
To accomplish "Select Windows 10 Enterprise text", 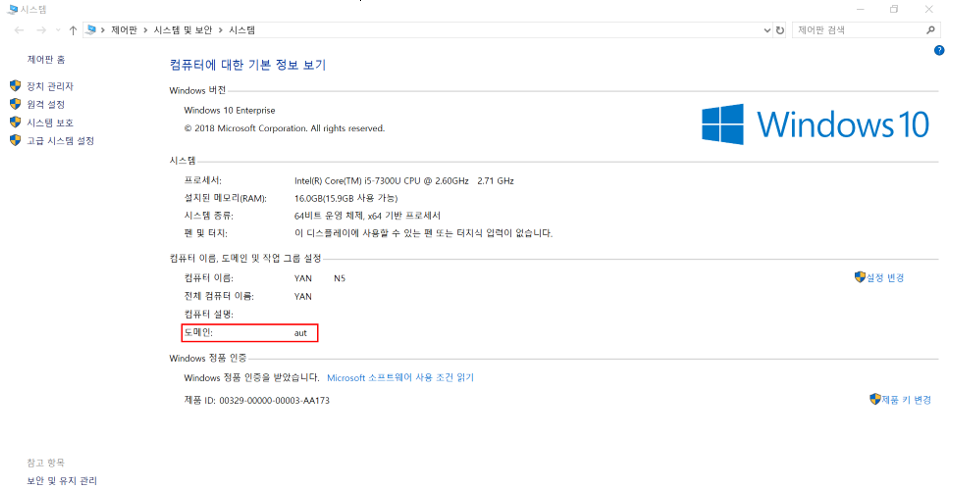I will pyautogui.click(x=230, y=111).
